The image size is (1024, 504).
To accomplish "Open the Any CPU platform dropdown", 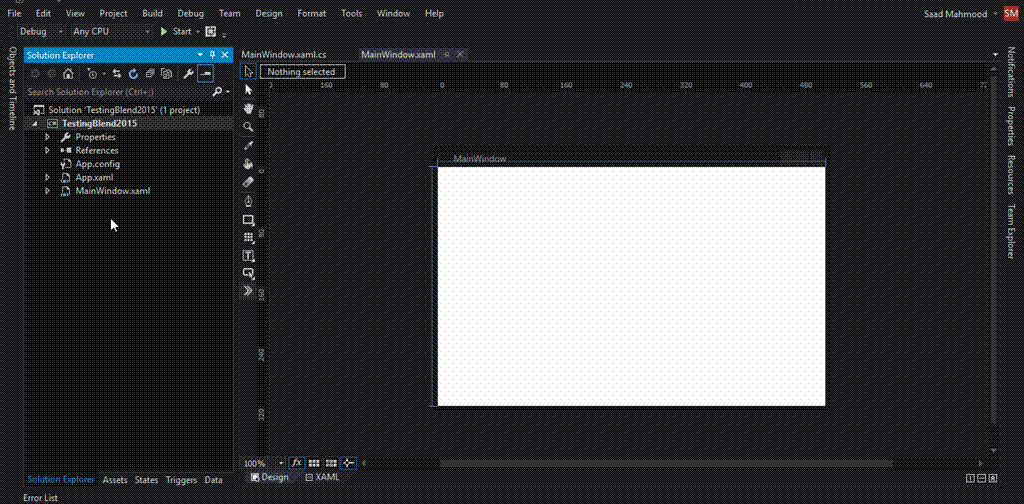I will coord(111,31).
